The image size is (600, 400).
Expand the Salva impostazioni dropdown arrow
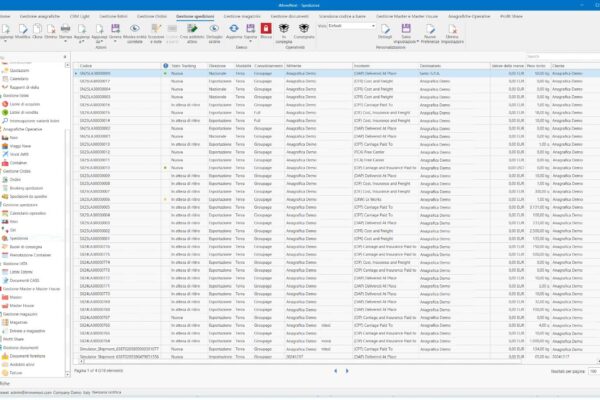(417, 41)
